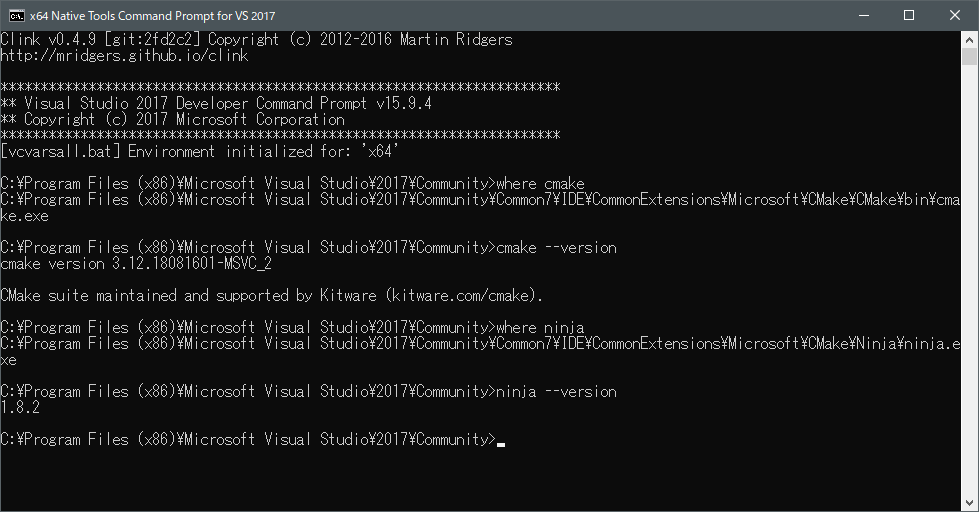Viewport: 979px width, 512px height.
Task: Click the http://mridgers.github.io/clink URL text
Action: coord(124,56)
